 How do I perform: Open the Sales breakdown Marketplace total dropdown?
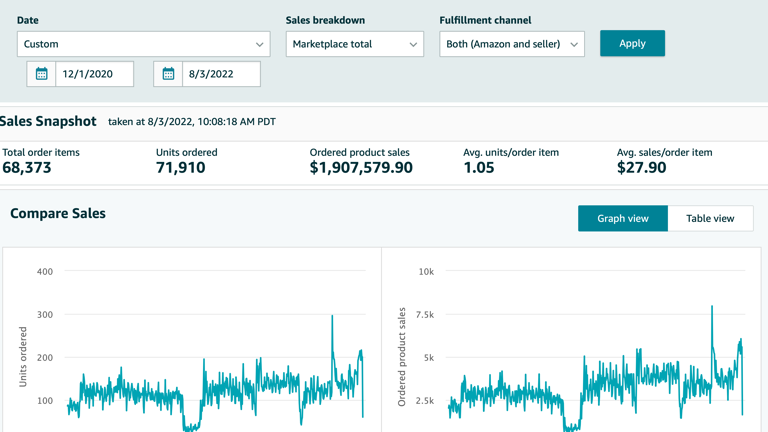point(354,44)
